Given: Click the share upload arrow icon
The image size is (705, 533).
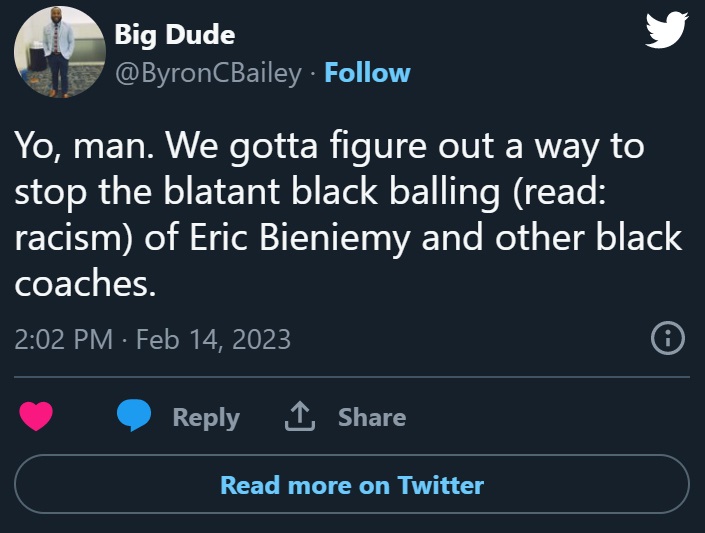Looking at the screenshot, I should click(x=299, y=417).
